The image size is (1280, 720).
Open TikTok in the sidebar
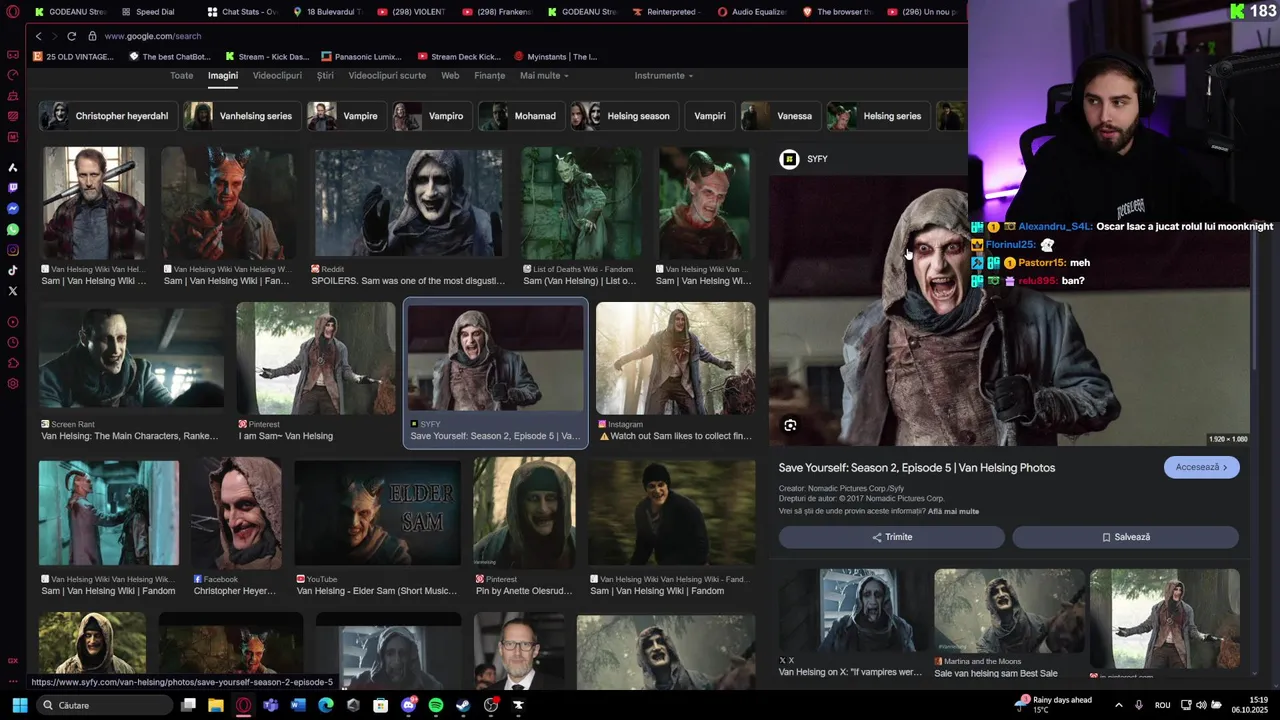click(x=13, y=270)
